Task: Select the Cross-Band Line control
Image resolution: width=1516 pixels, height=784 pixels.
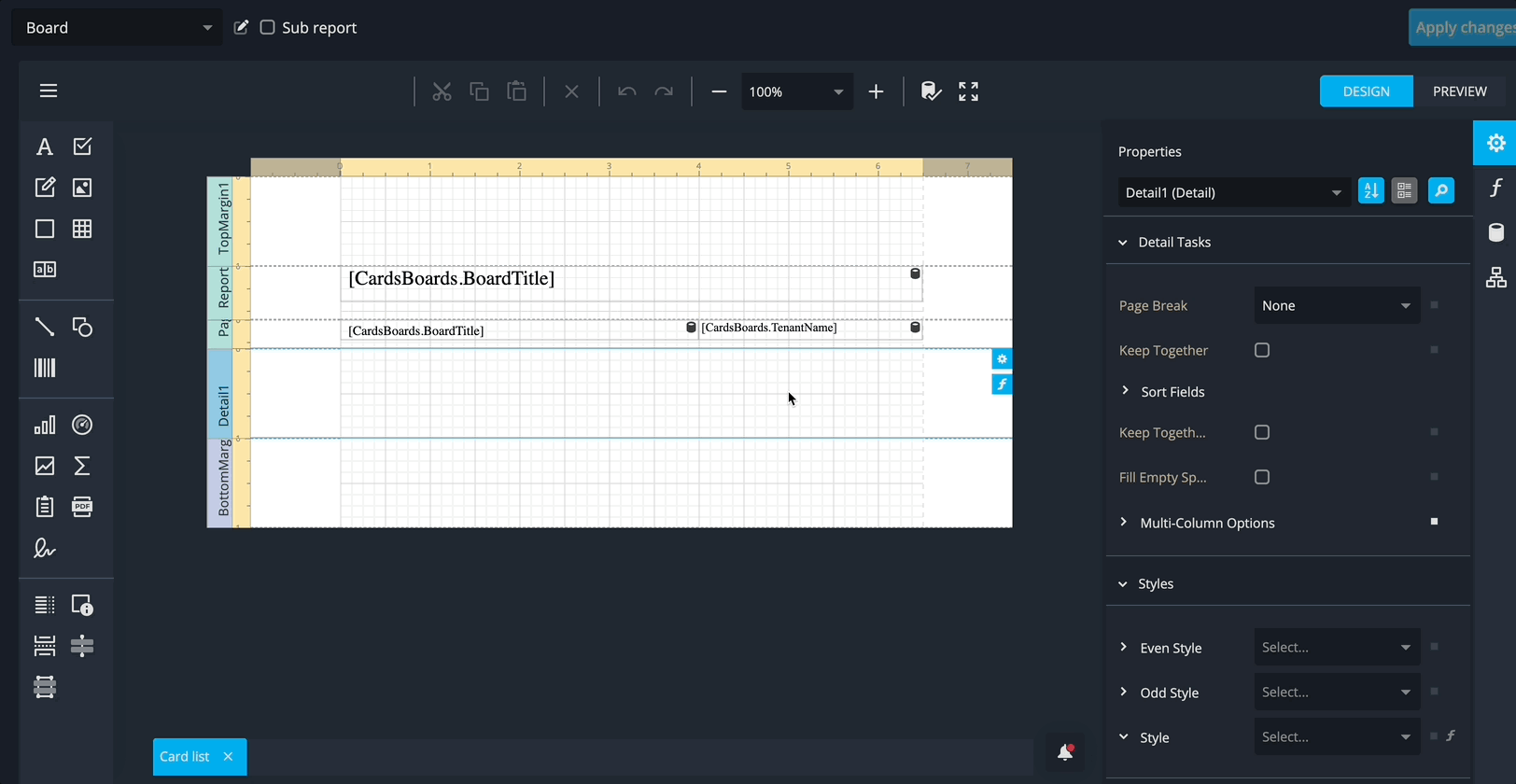Action: (x=82, y=646)
